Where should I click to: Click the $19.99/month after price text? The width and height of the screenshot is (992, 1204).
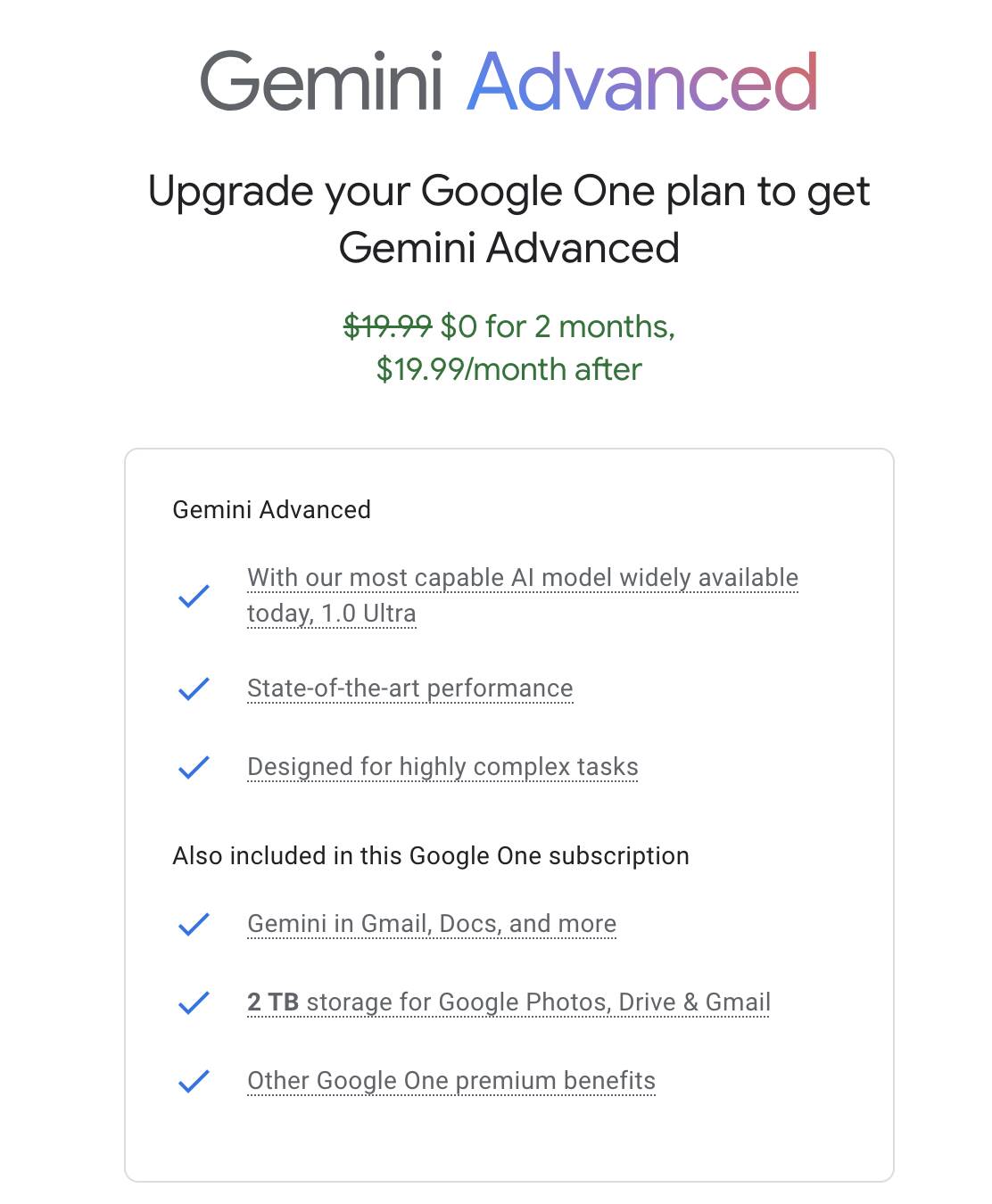tap(508, 369)
